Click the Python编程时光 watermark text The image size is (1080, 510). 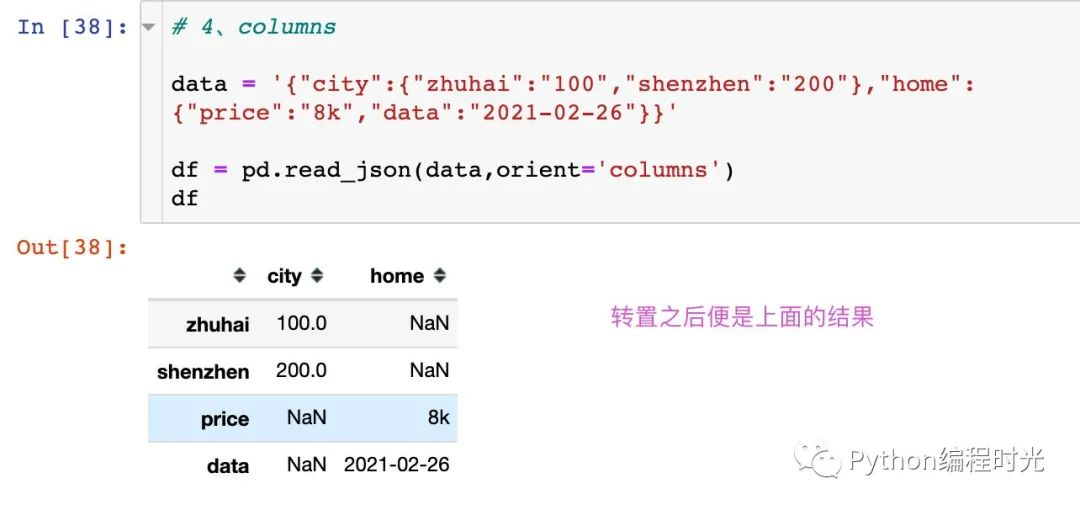946,460
